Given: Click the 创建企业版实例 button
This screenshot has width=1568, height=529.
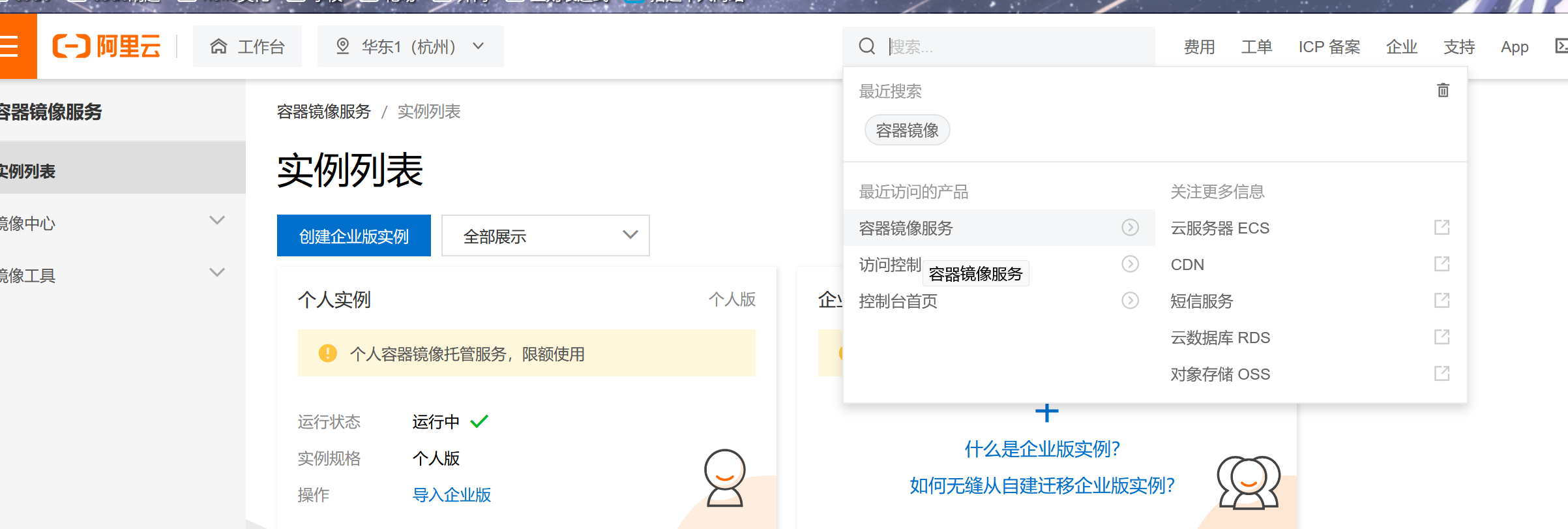Looking at the screenshot, I should 354,235.
